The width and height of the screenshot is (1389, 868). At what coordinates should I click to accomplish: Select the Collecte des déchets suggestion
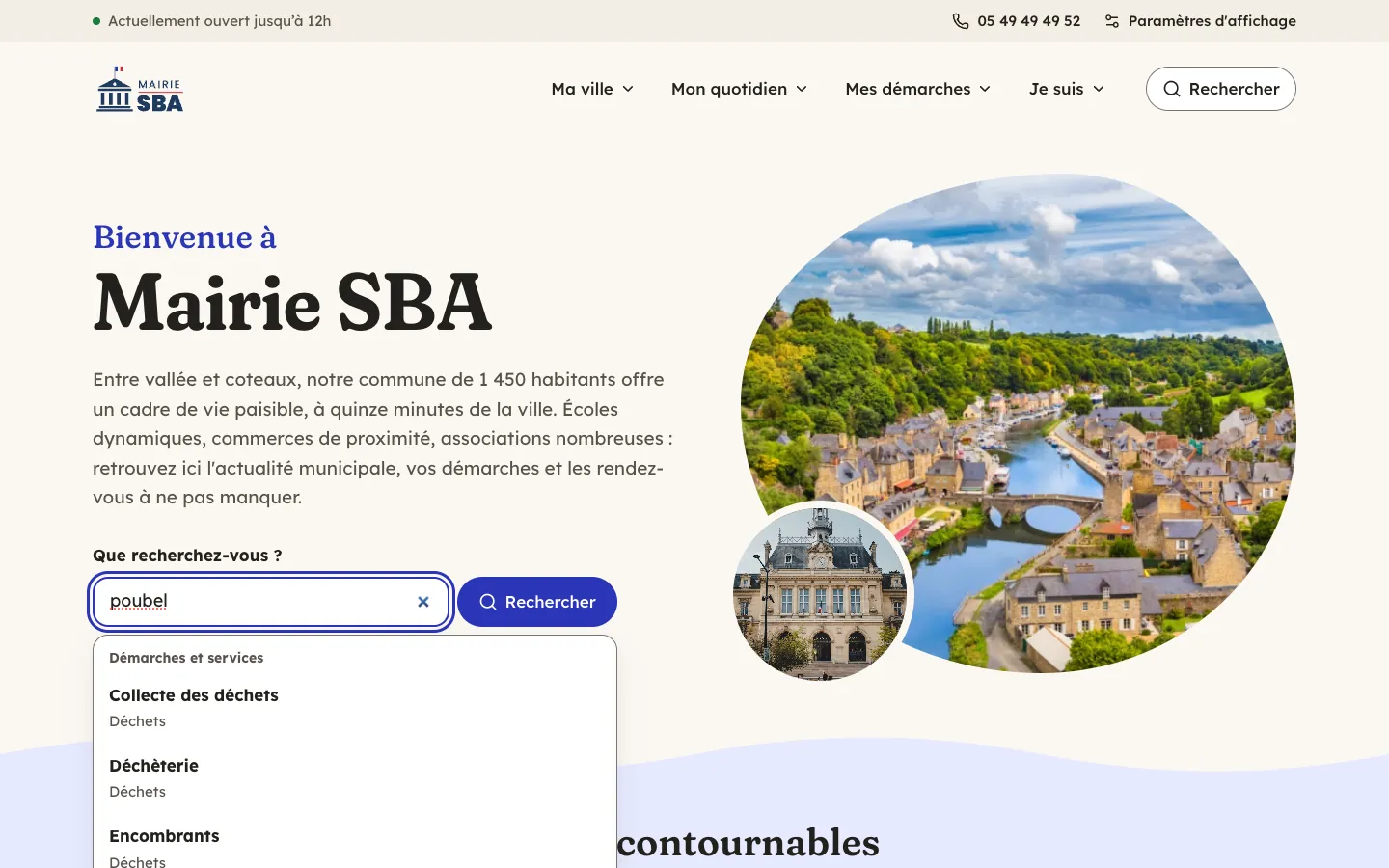[355, 708]
